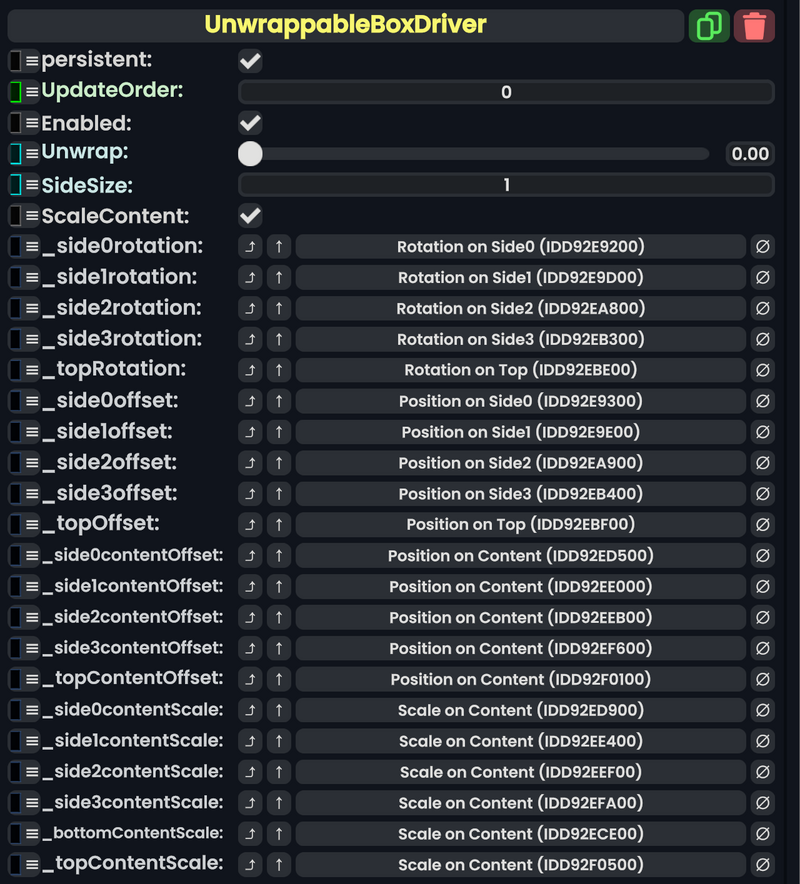Select the SideSize input showing 1

click(505, 185)
